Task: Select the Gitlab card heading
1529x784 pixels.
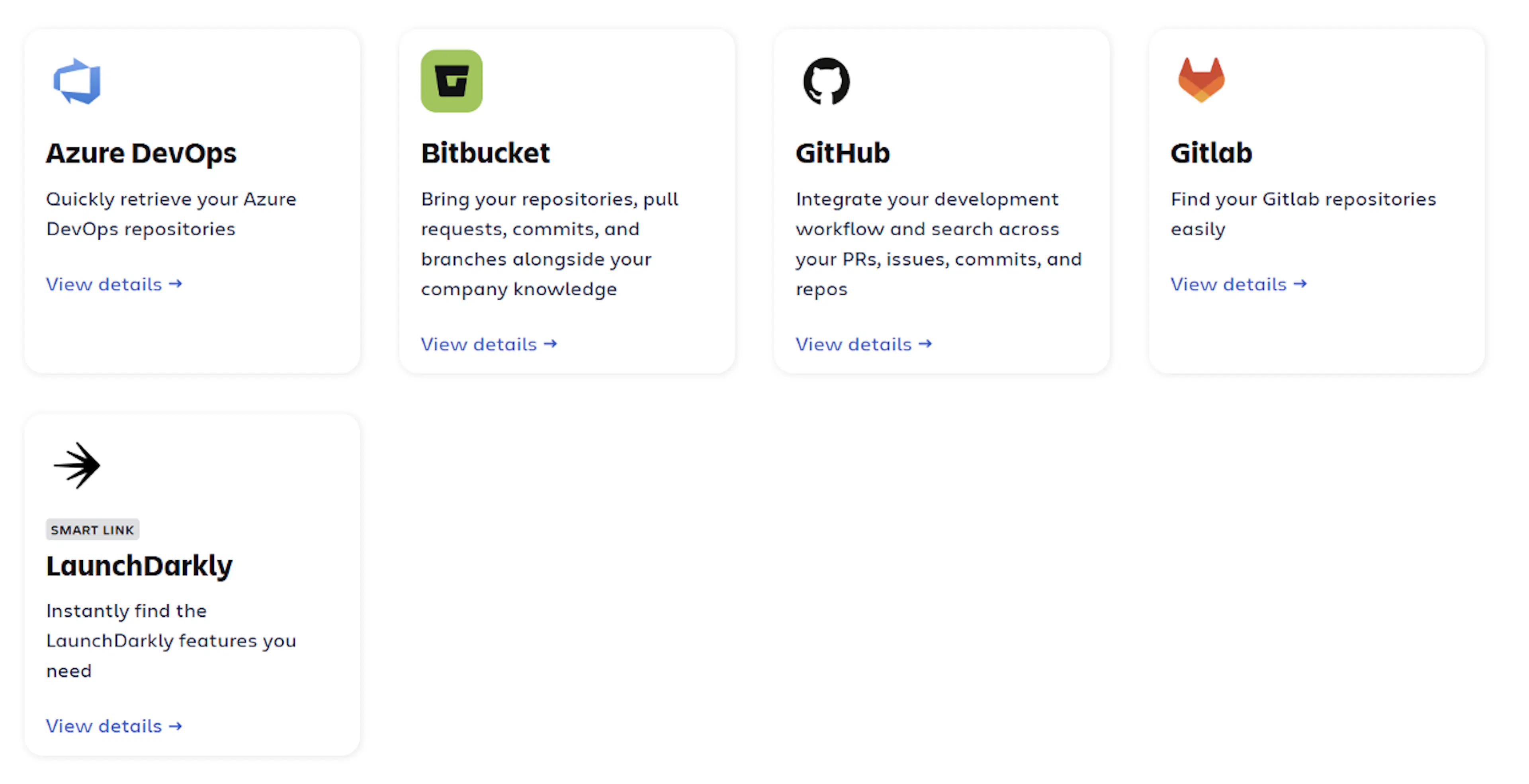Action: click(1211, 153)
